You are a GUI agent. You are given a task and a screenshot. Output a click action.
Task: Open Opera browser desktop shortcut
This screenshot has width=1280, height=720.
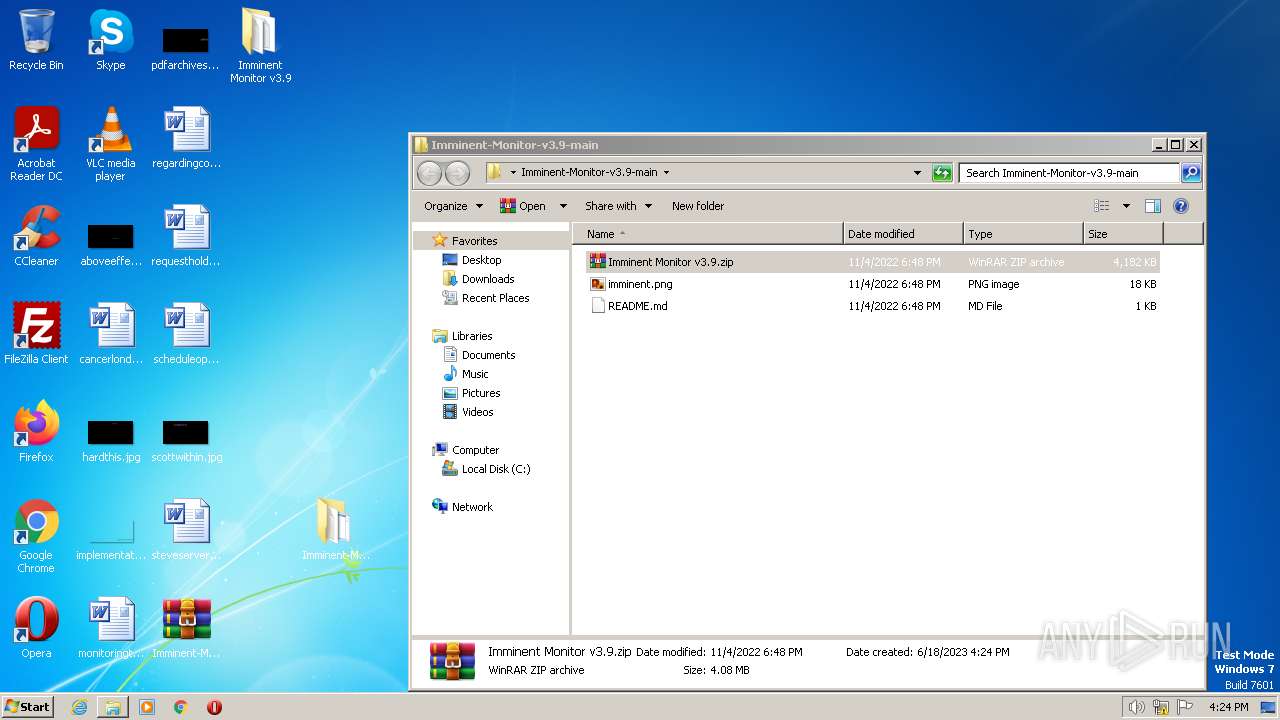[x=36, y=628]
